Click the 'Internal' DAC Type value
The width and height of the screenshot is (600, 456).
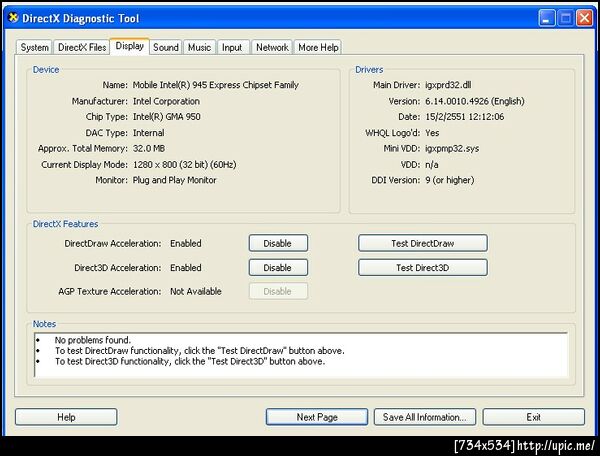coord(148,133)
